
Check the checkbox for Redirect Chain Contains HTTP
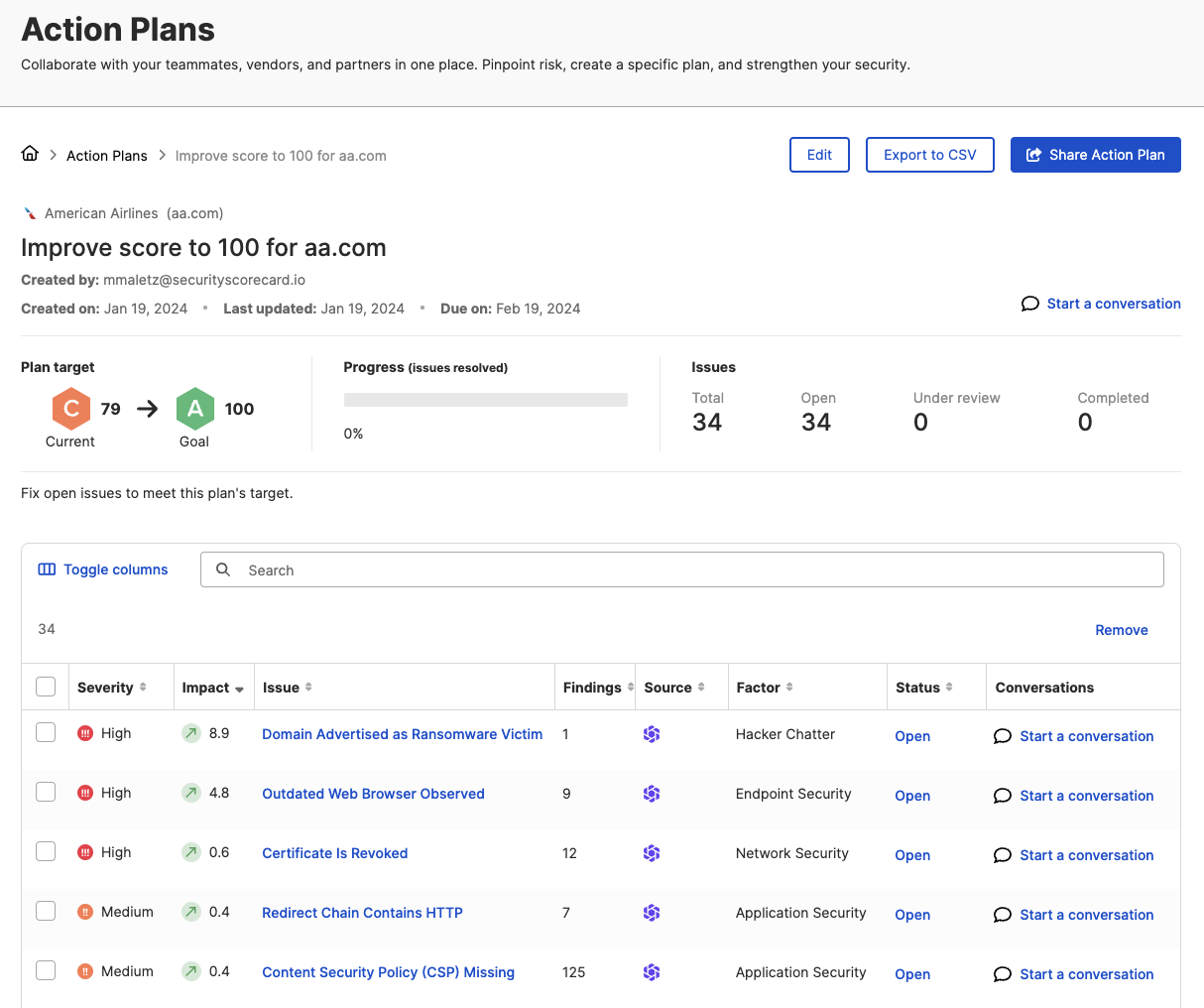(46, 911)
